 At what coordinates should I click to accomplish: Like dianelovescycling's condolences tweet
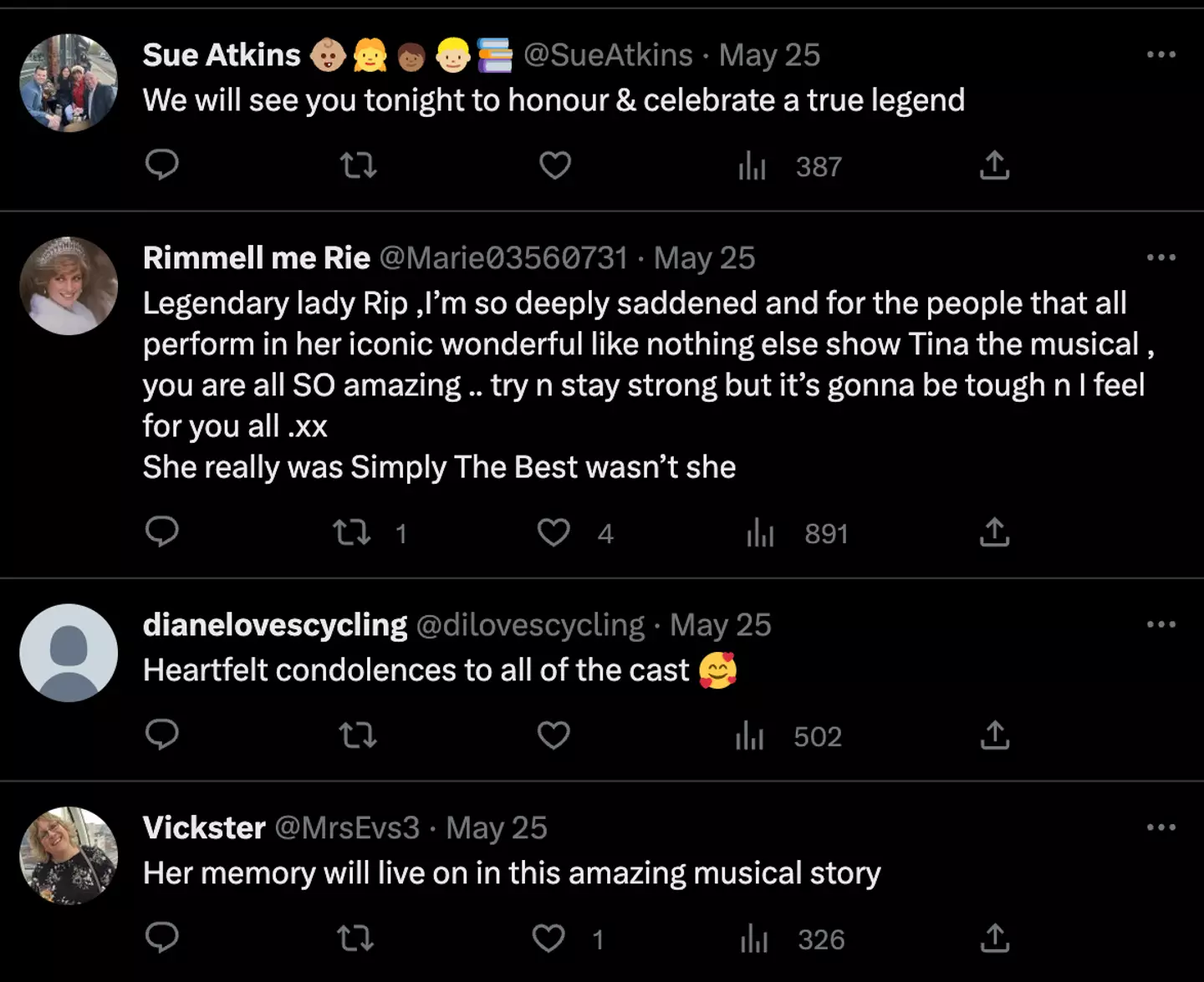(554, 735)
